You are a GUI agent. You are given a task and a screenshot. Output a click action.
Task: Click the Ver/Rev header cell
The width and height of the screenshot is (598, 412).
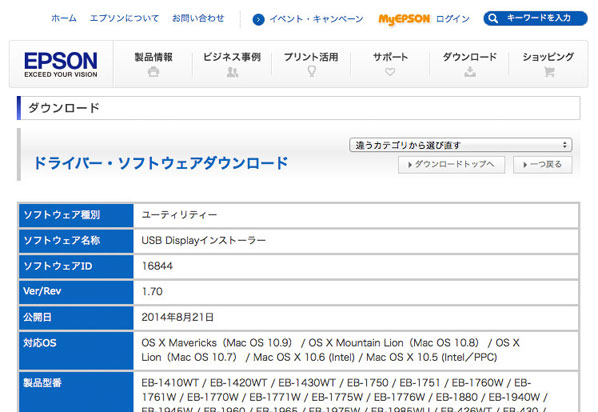pyautogui.click(x=76, y=292)
